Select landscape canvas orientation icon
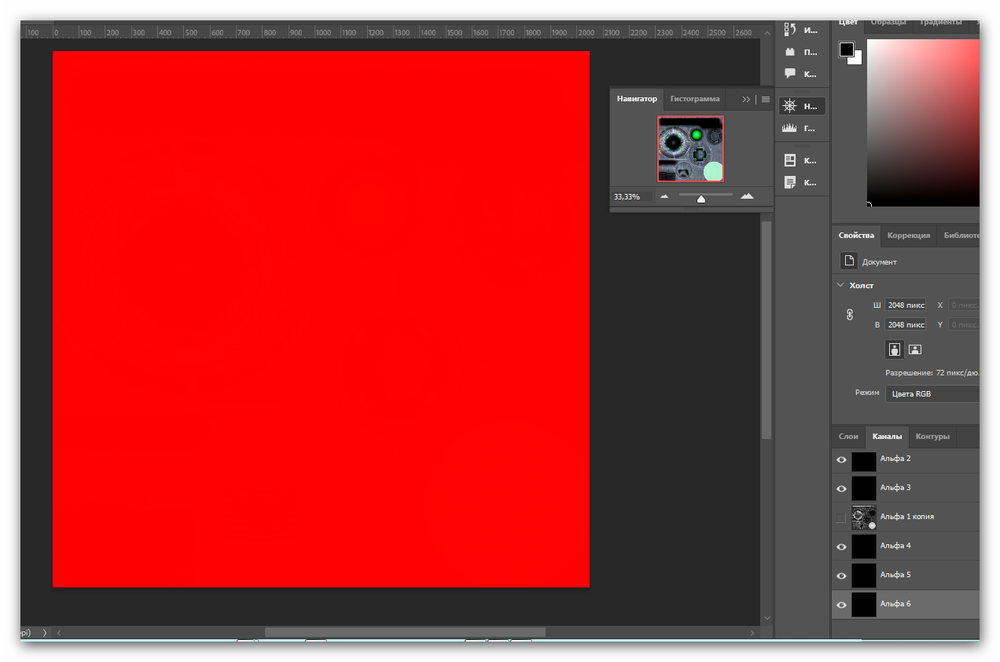Screen dimensions: 1000x662 pos(915,349)
